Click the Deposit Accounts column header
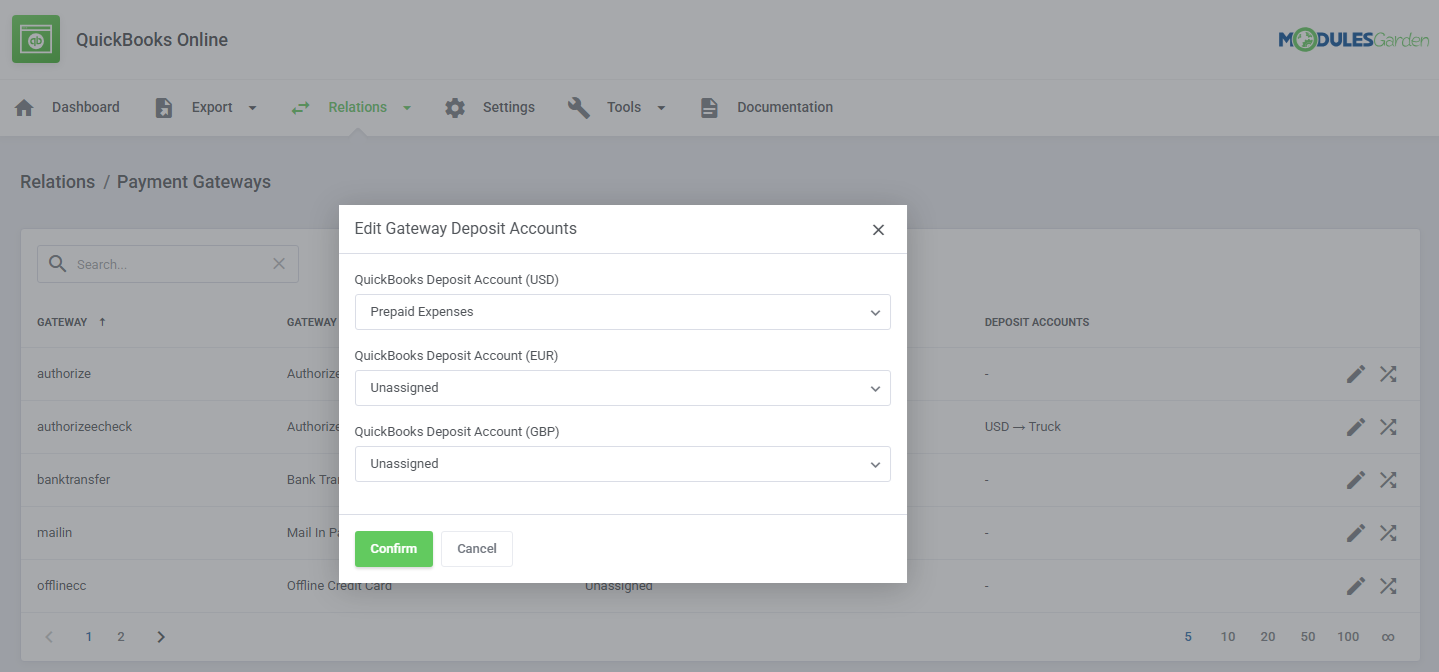 click(1037, 322)
